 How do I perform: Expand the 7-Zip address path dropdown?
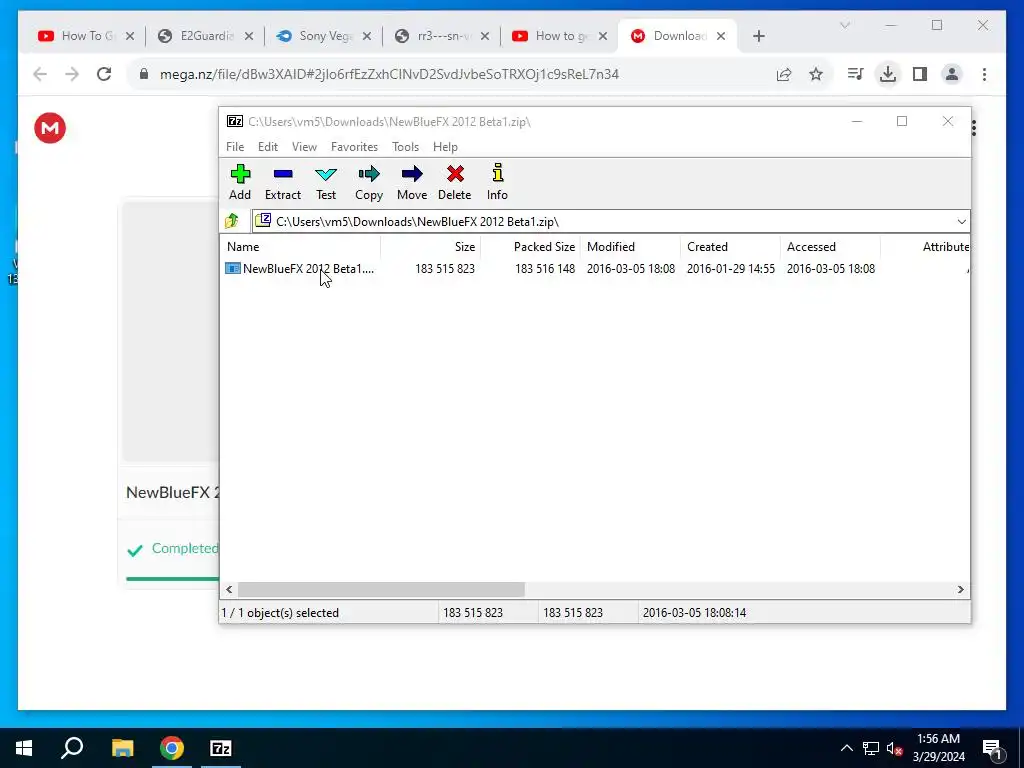pos(961,221)
